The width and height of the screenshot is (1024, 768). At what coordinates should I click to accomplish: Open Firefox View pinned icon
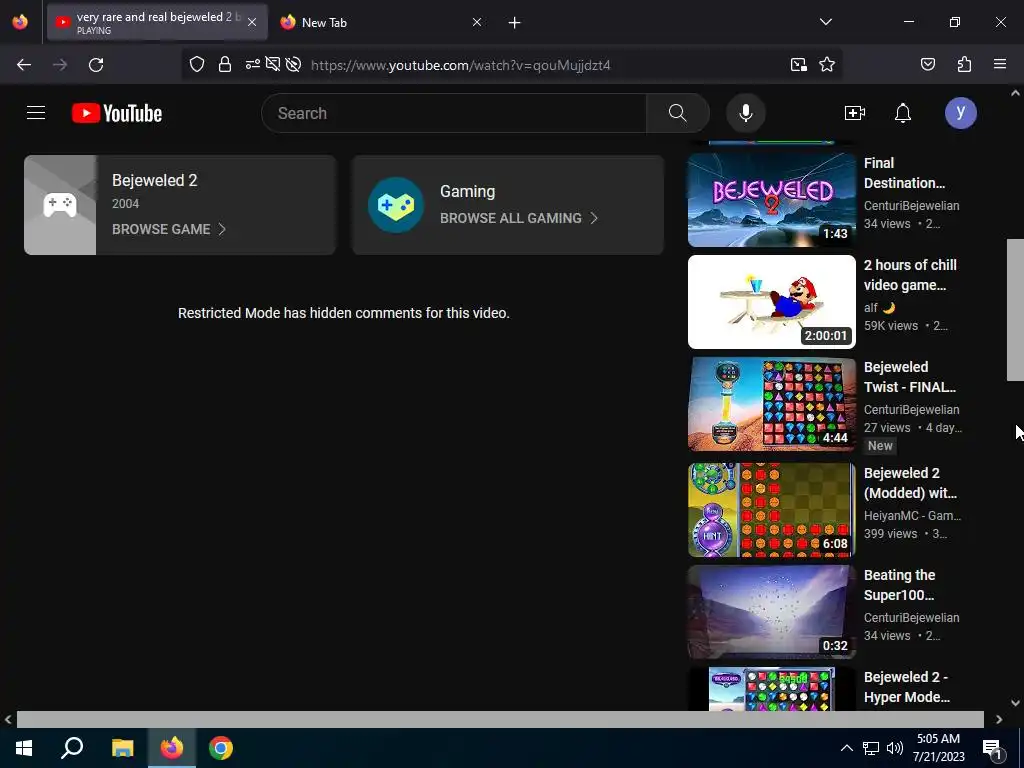20,22
